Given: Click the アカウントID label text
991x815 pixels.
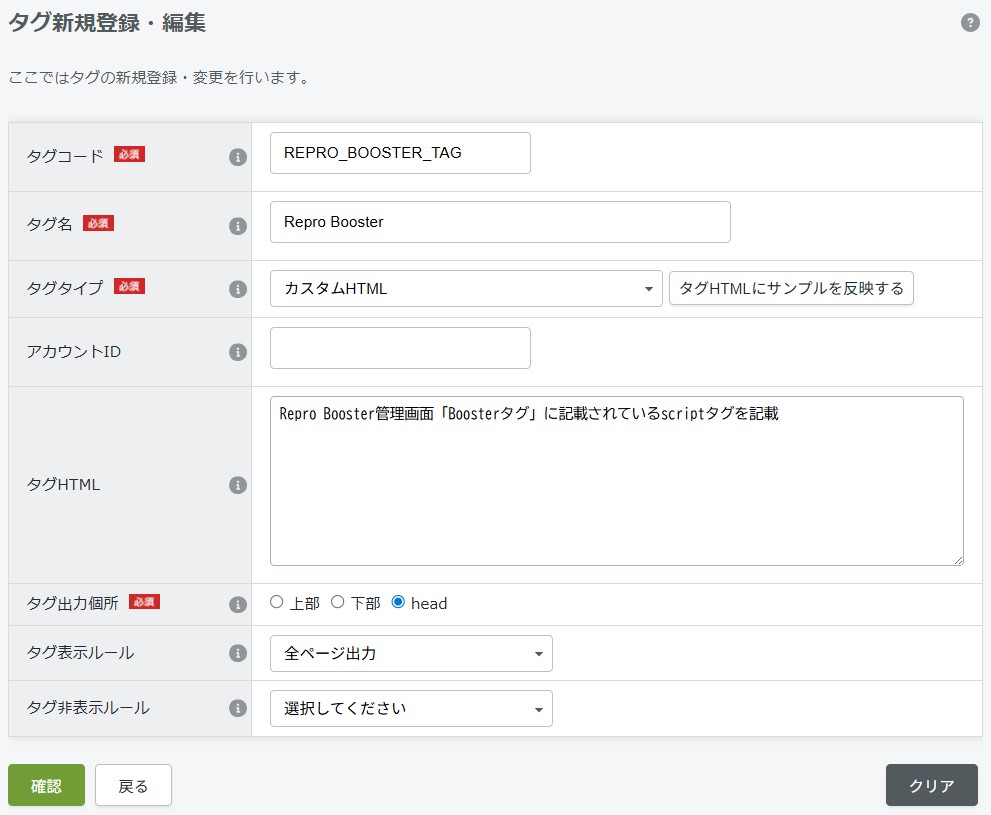Looking at the screenshot, I should [x=73, y=352].
